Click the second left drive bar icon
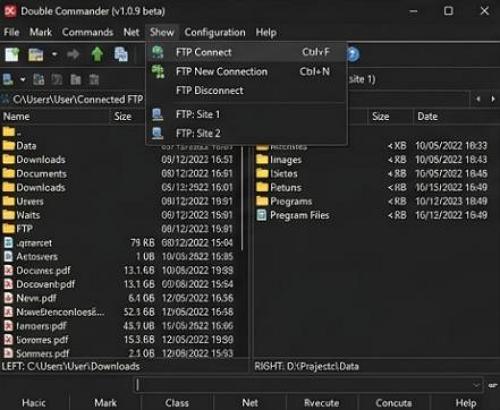Viewport: 500px width, 410px height. (39, 80)
